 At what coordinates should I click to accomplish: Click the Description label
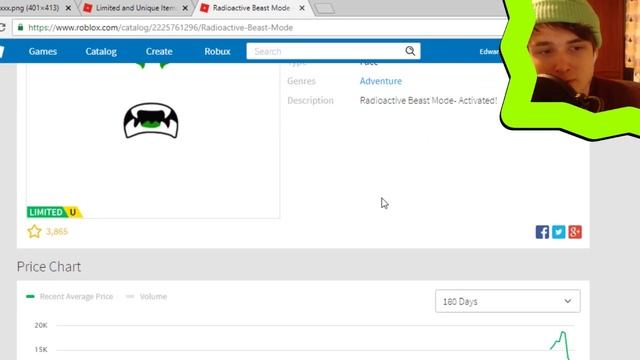click(310, 100)
